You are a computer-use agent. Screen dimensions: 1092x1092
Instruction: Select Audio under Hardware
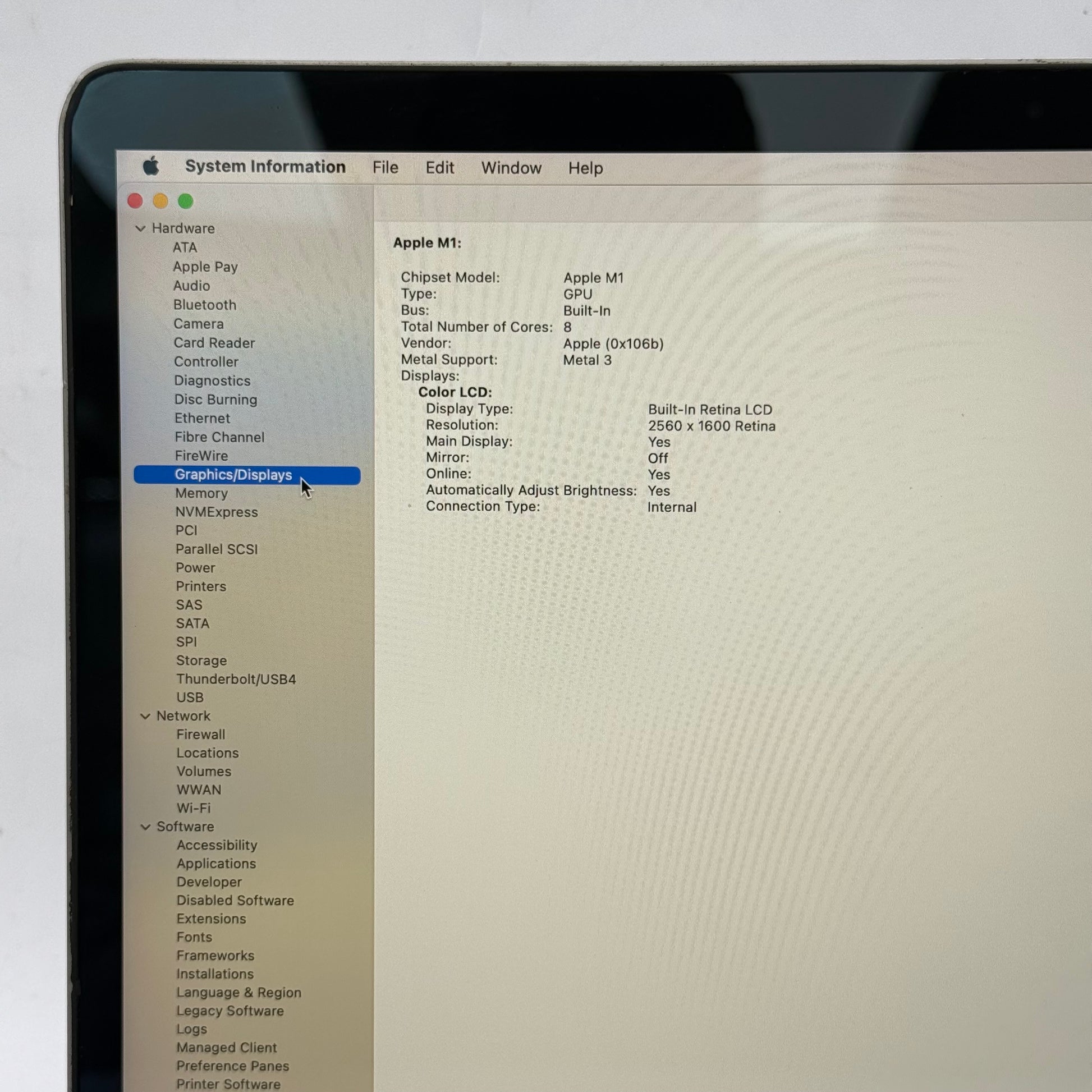pos(191,286)
